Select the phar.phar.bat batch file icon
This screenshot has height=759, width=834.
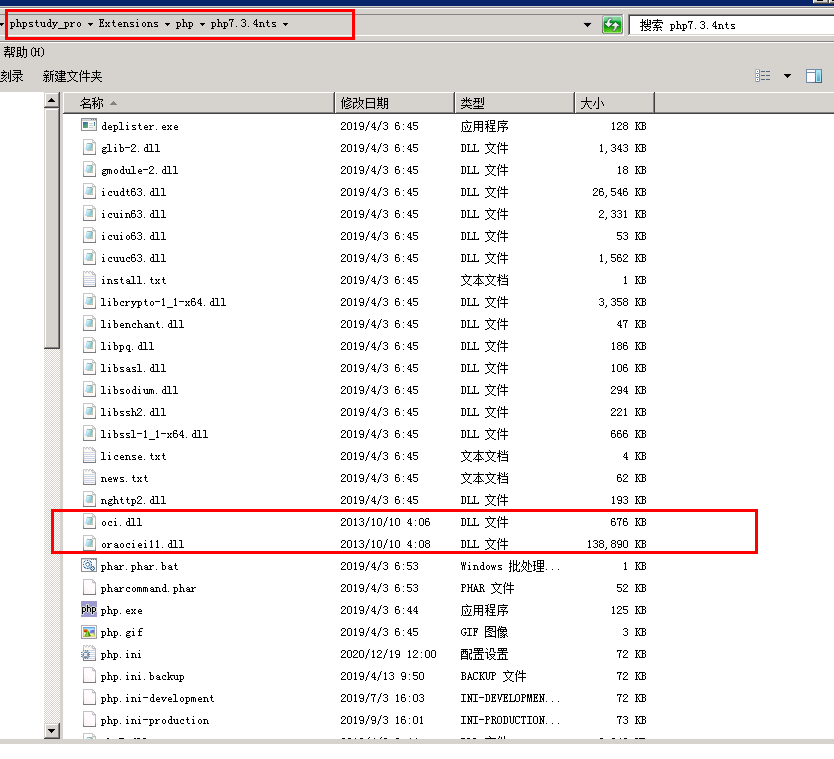(x=88, y=566)
